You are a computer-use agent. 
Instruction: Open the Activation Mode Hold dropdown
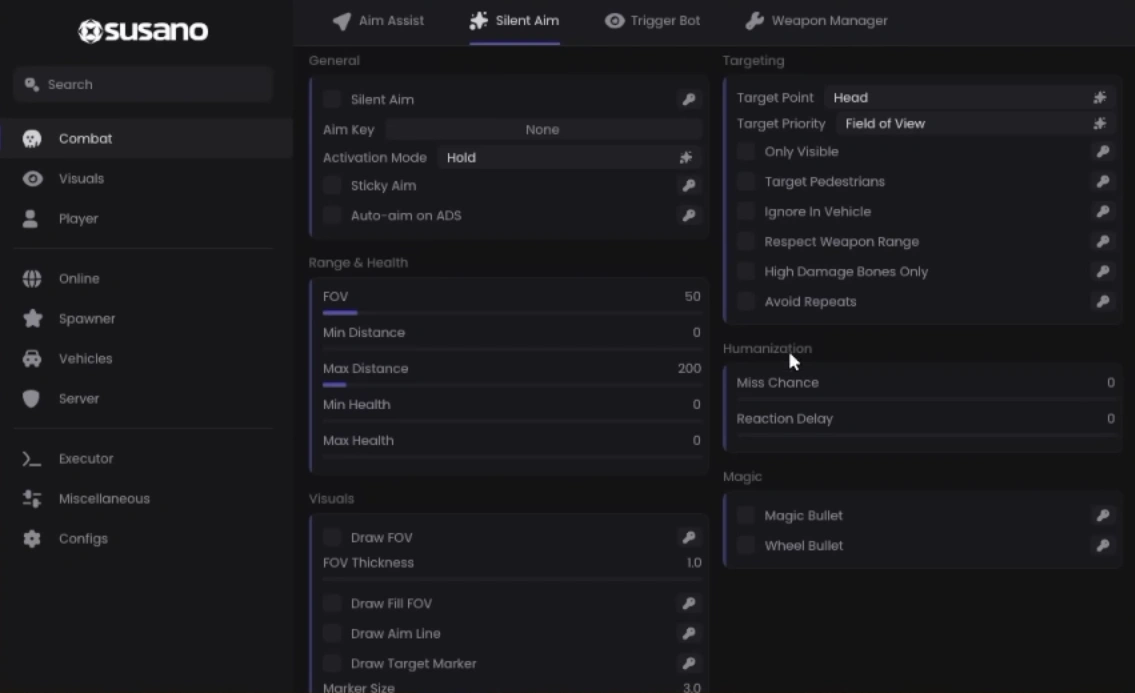(570, 158)
